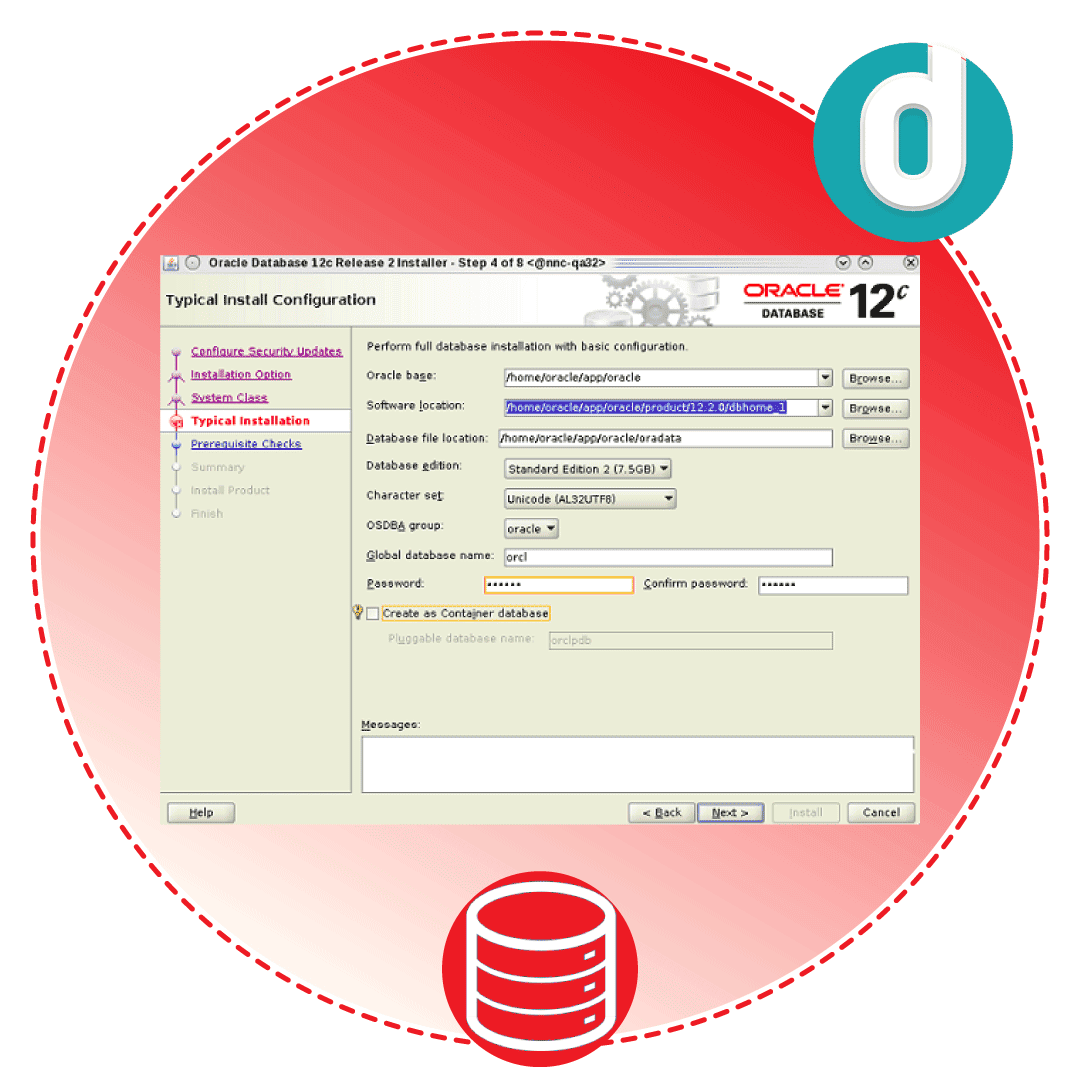This screenshot has height=1080, width=1080.
Task: Select the Typical Installation step
Action: [250, 421]
